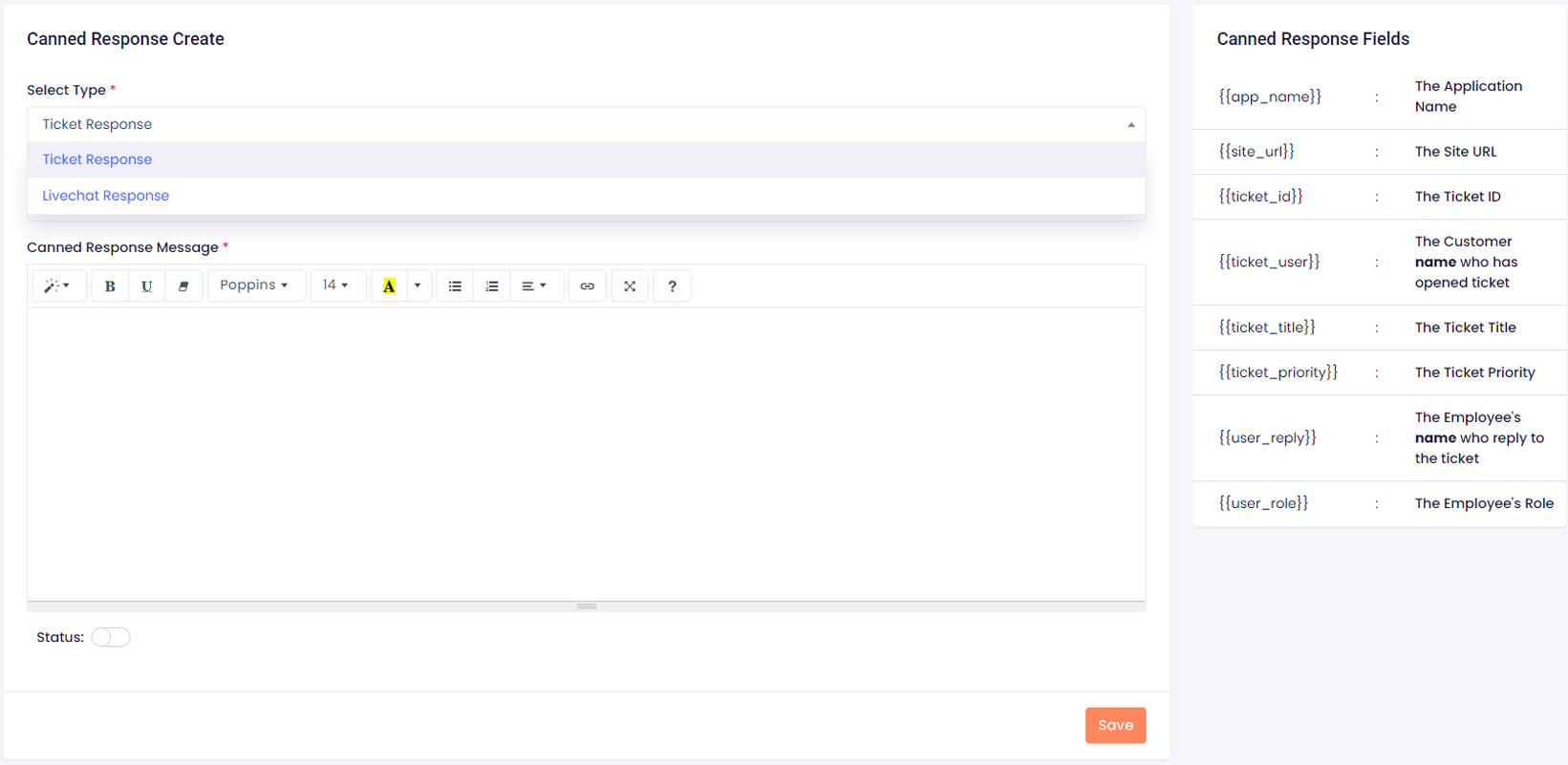Click inside the message text area

tap(586, 454)
